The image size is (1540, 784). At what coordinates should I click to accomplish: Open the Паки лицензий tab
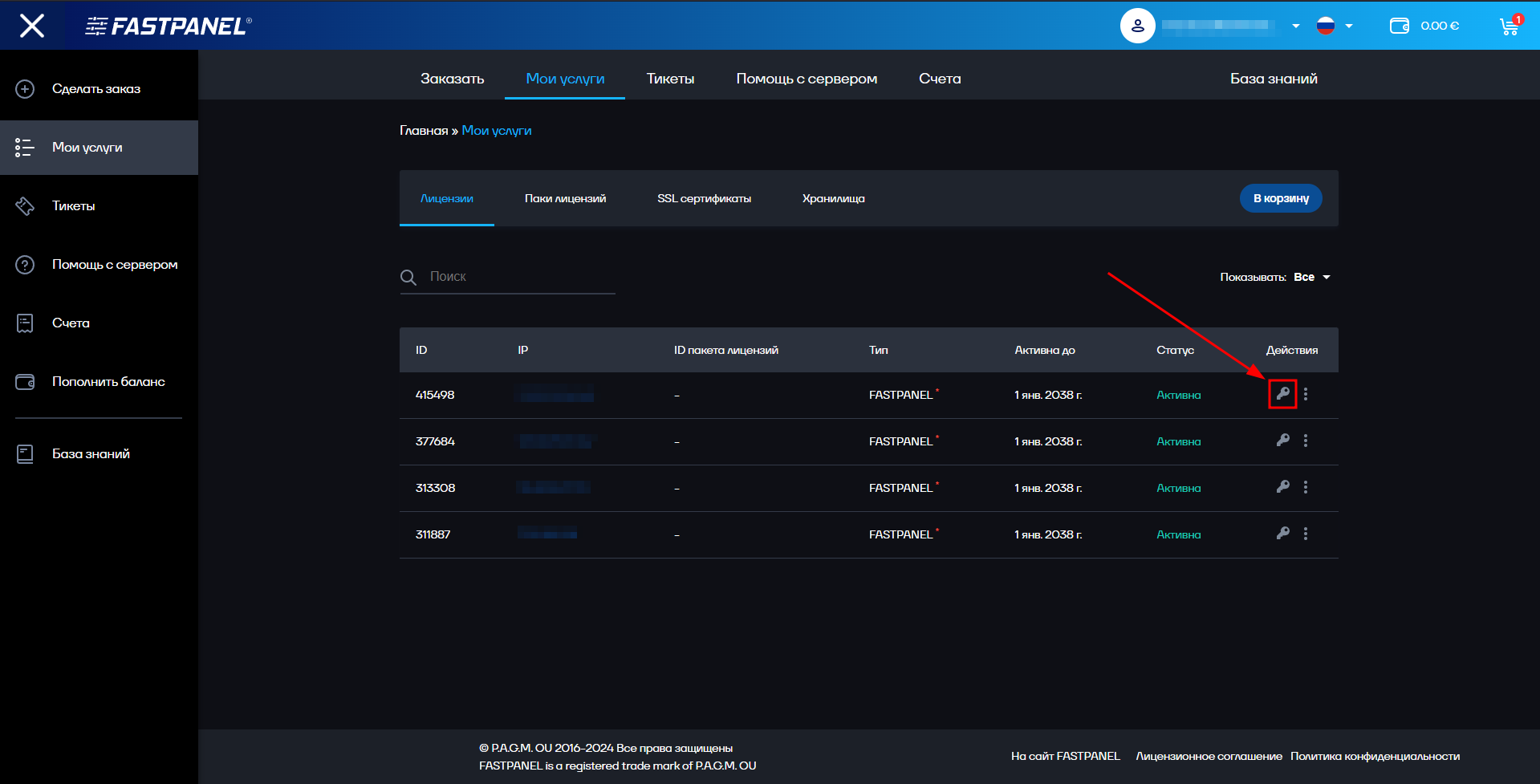point(565,198)
